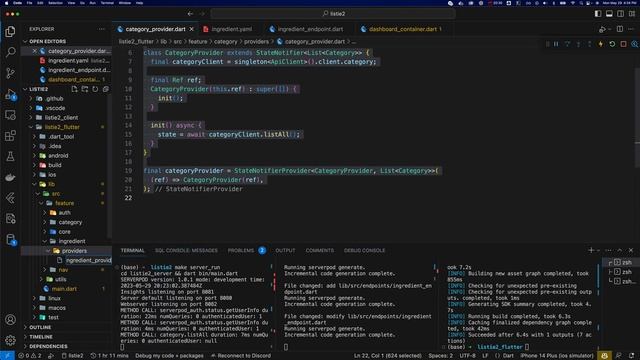640x360 pixels.
Task: Toggle the primary side bar layout
Action: (598, 13)
